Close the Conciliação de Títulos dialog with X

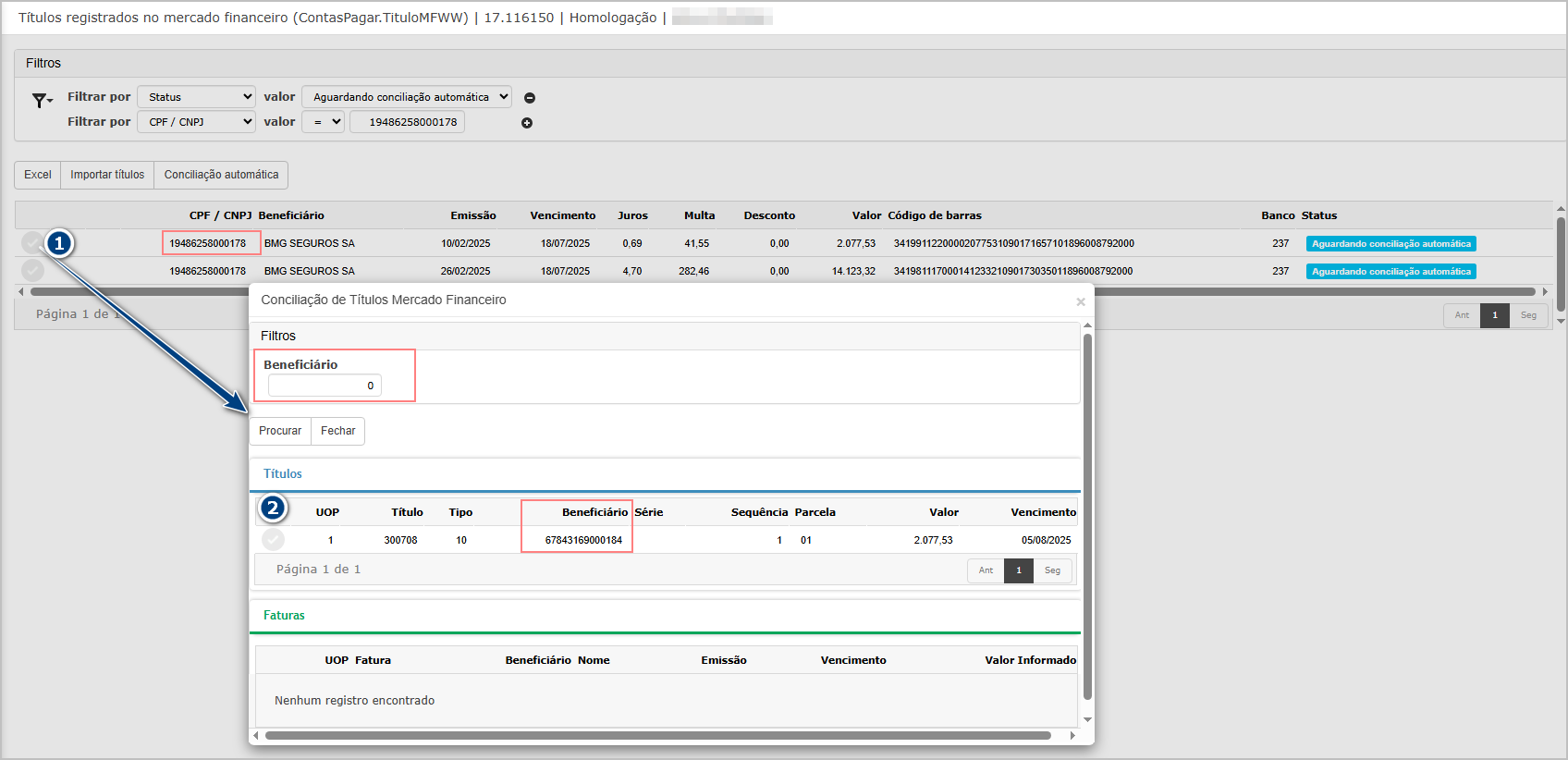tap(1080, 301)
